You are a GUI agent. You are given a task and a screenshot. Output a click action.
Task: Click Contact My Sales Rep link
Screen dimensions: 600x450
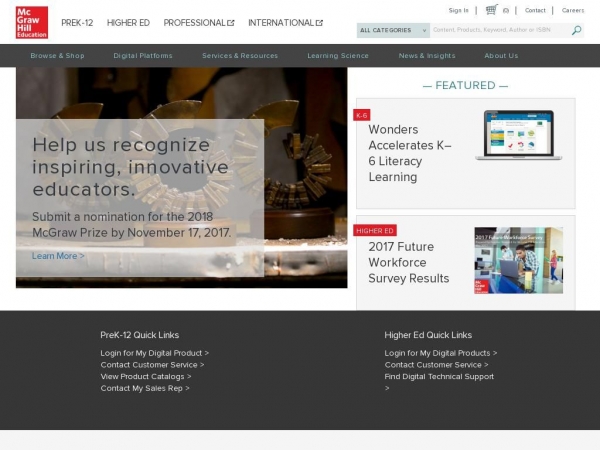click(145, 388)
